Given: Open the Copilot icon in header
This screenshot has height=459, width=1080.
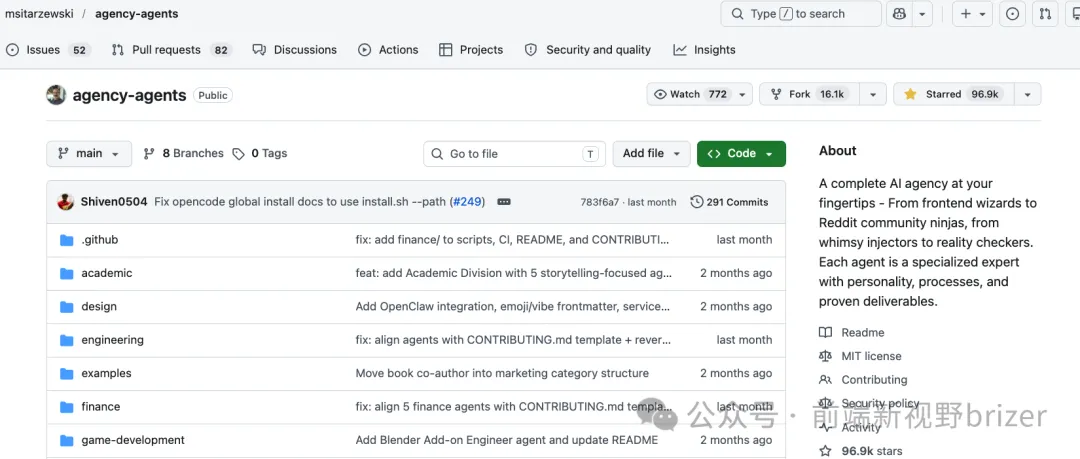Looking at the screenshot, I should tap(900, 14).
